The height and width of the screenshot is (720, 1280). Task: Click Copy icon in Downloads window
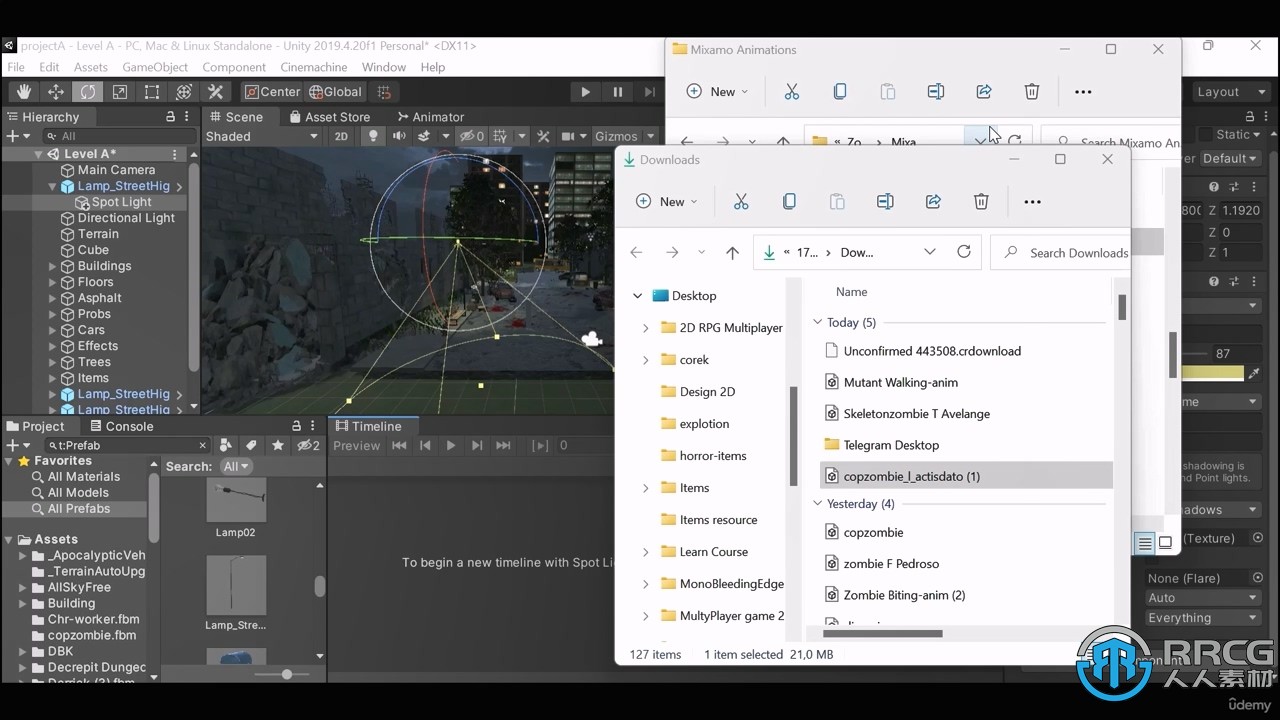789,201
